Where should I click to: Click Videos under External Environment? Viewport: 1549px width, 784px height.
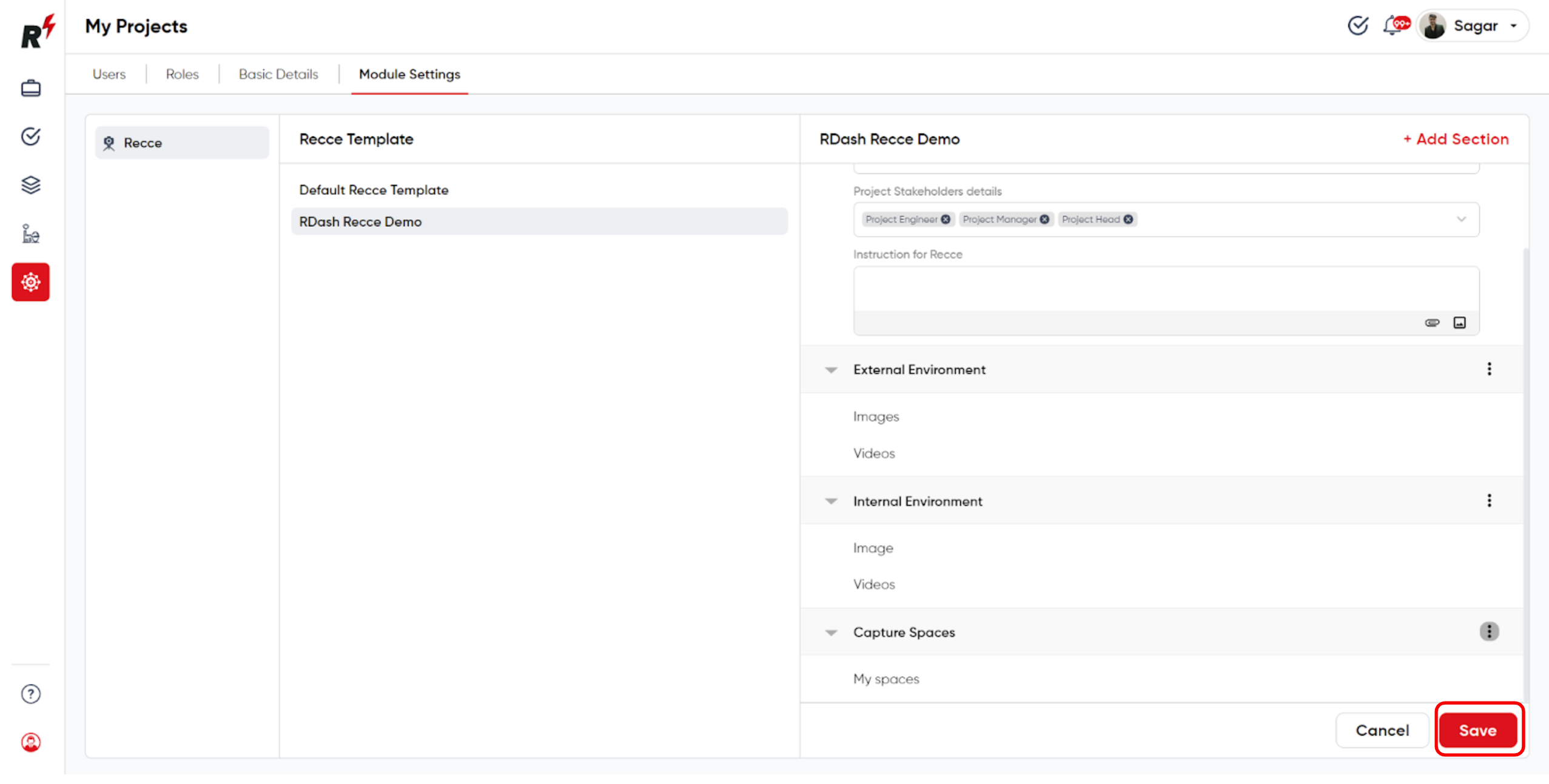(874, 454)
